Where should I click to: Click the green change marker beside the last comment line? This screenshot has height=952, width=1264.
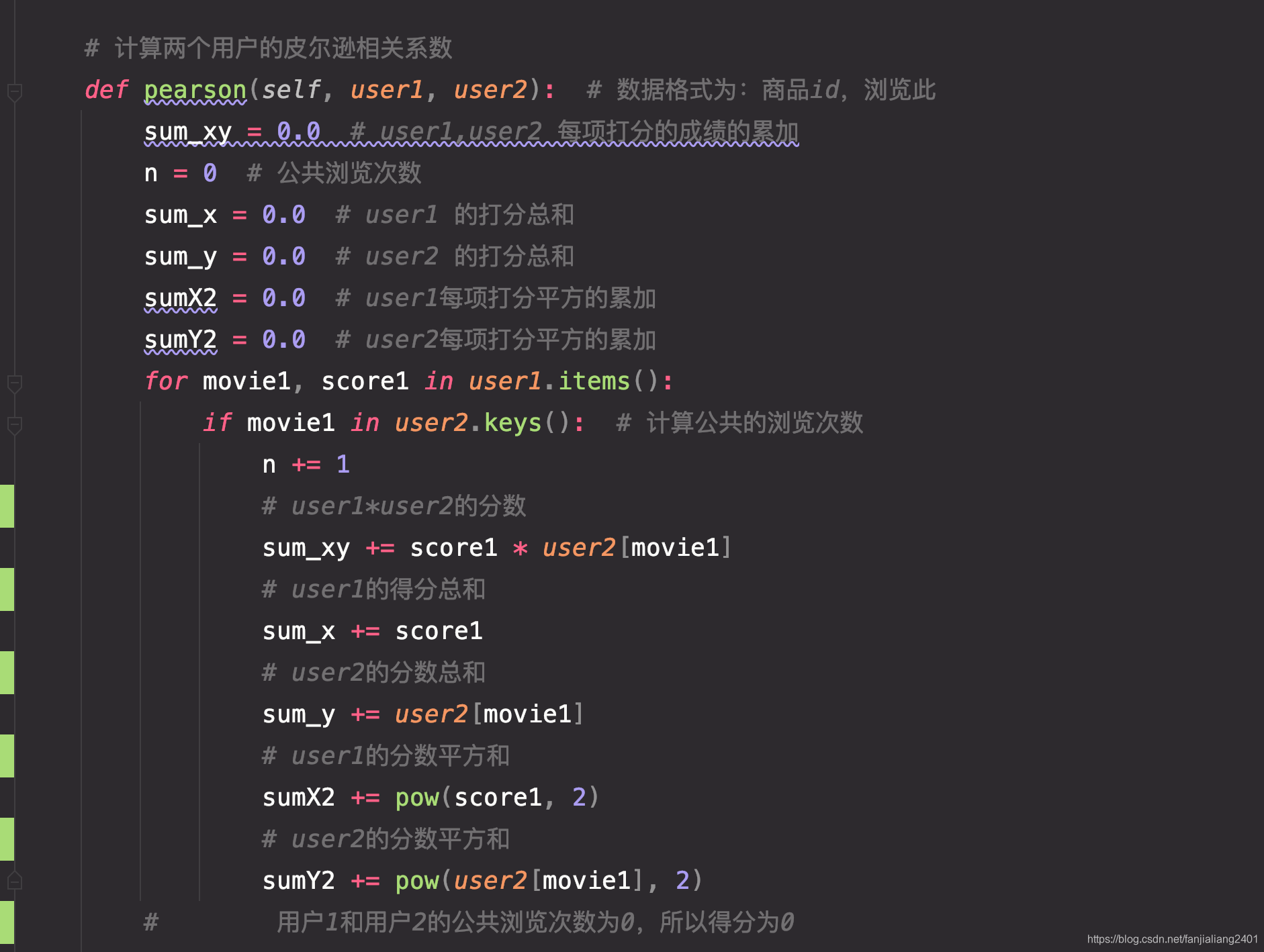(7, 922)
